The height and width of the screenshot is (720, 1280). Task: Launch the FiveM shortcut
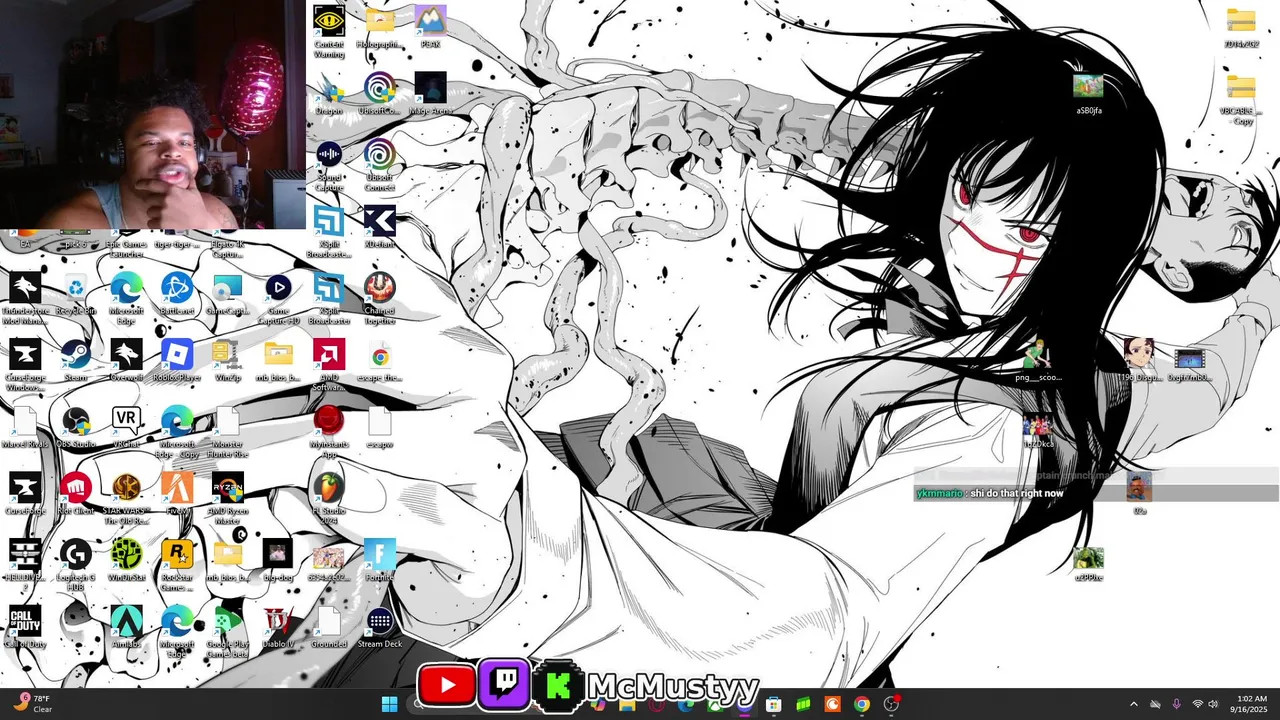point(177,493)
